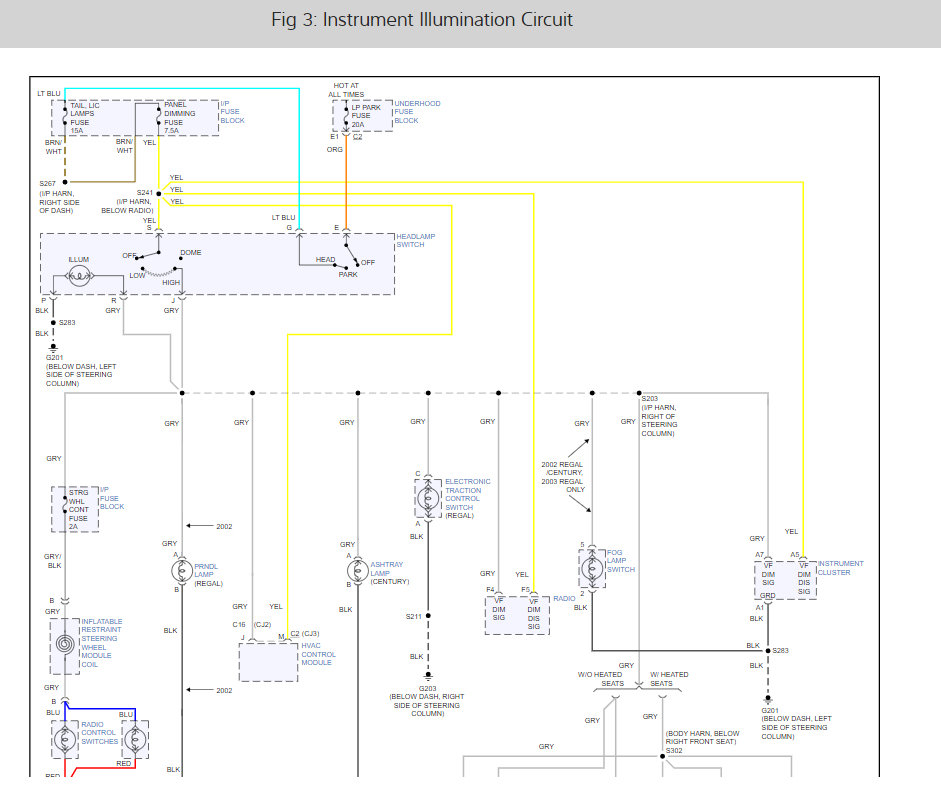The height and width of the screenshot is (808, 941).
Task: Click the upper '2002' arrow annotation
Action: (x=209, y=526)
